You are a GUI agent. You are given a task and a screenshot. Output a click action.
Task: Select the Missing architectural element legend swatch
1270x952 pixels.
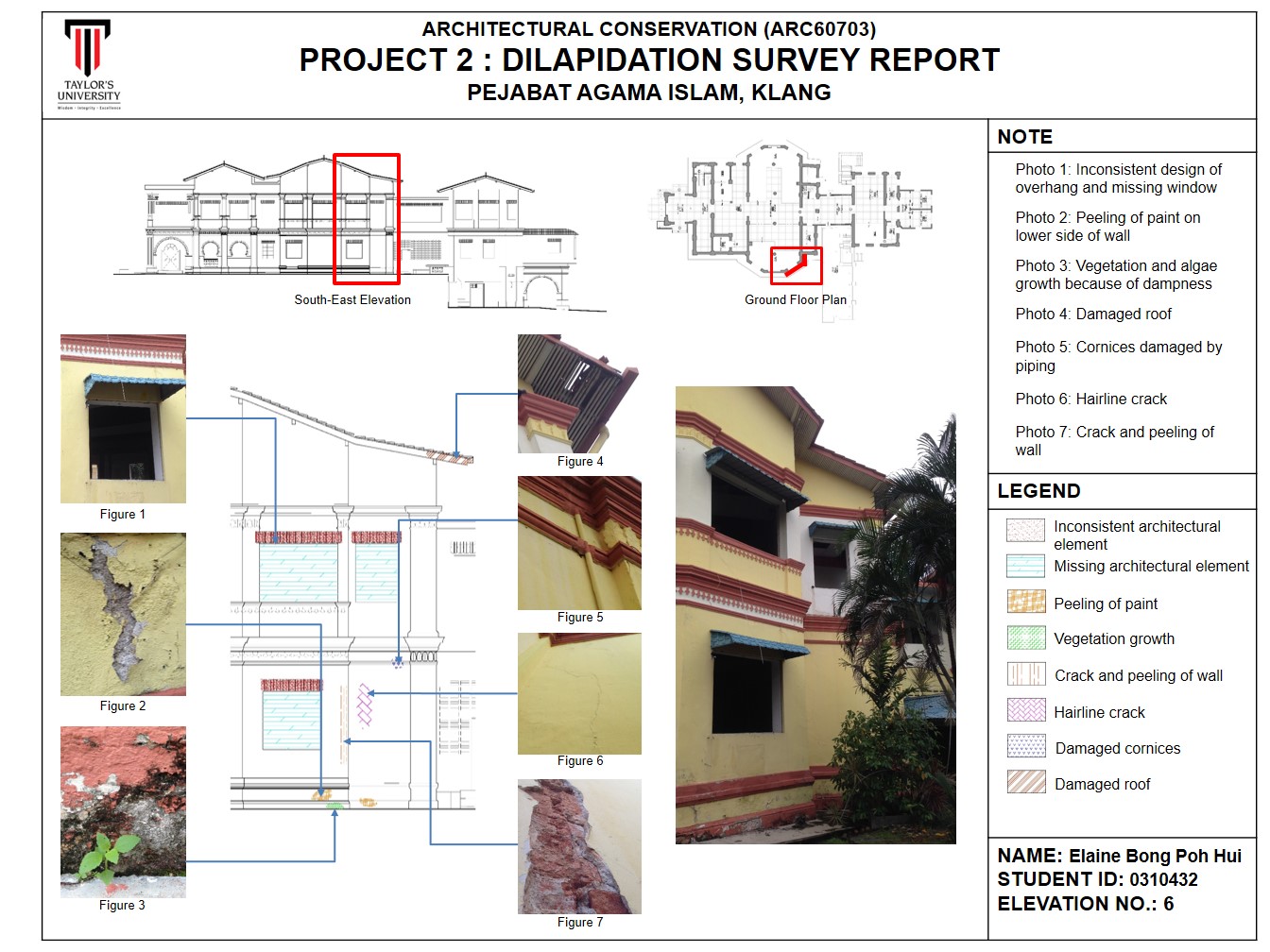[x=1025, y=566]
